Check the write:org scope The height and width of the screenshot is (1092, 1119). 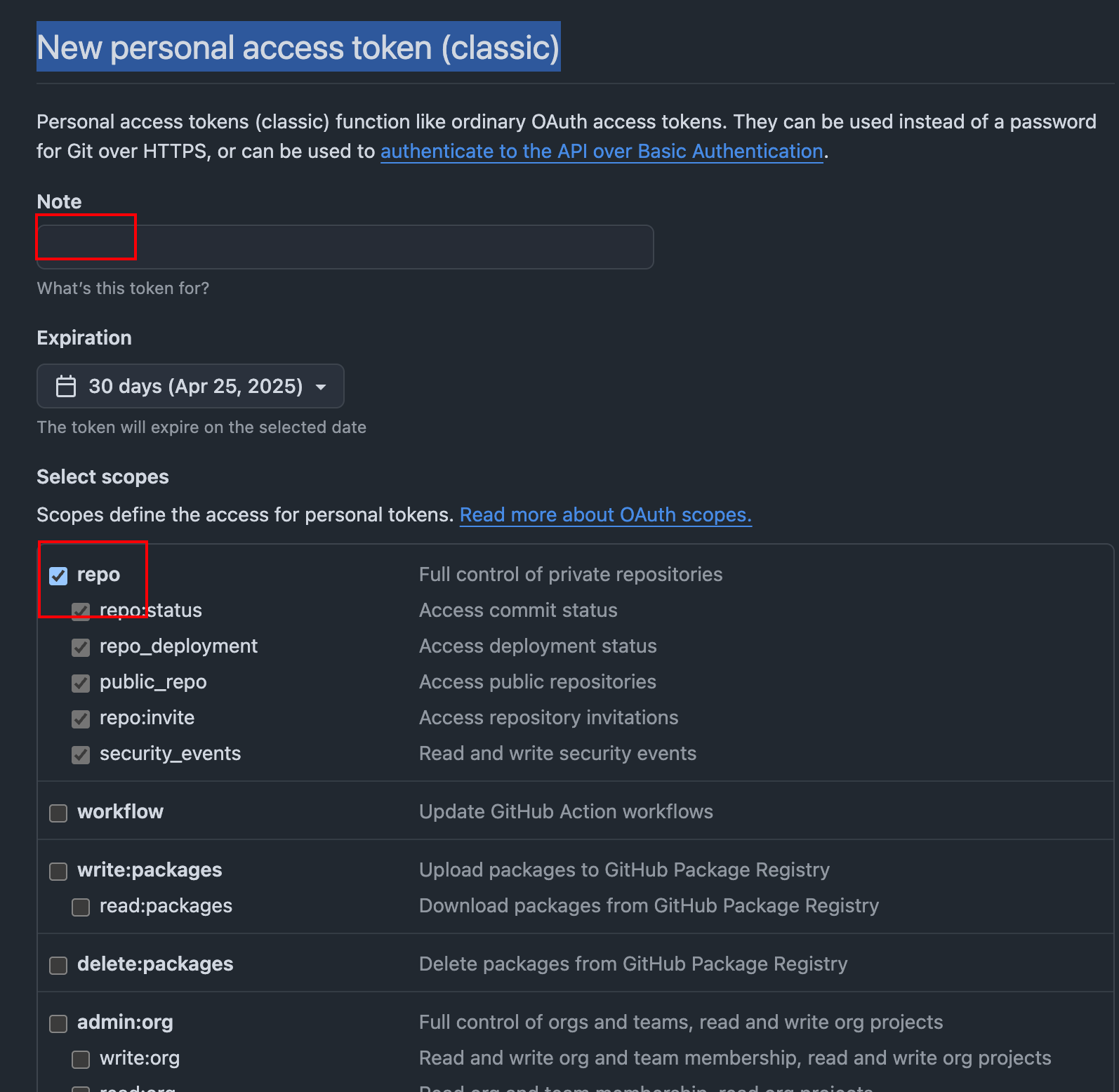(81, 1059)
